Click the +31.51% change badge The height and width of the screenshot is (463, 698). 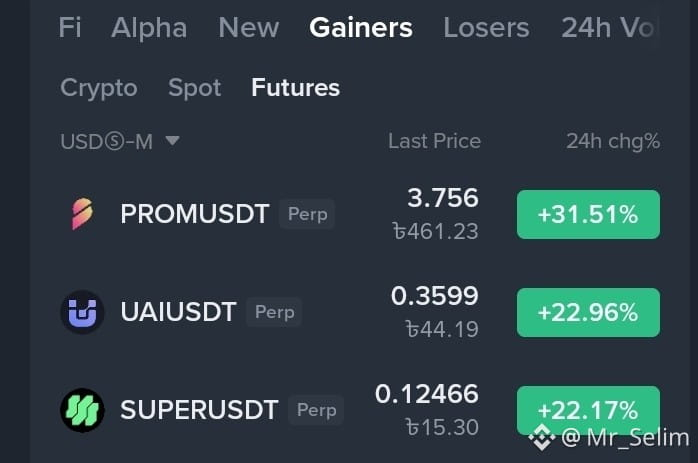click(588, 214)
